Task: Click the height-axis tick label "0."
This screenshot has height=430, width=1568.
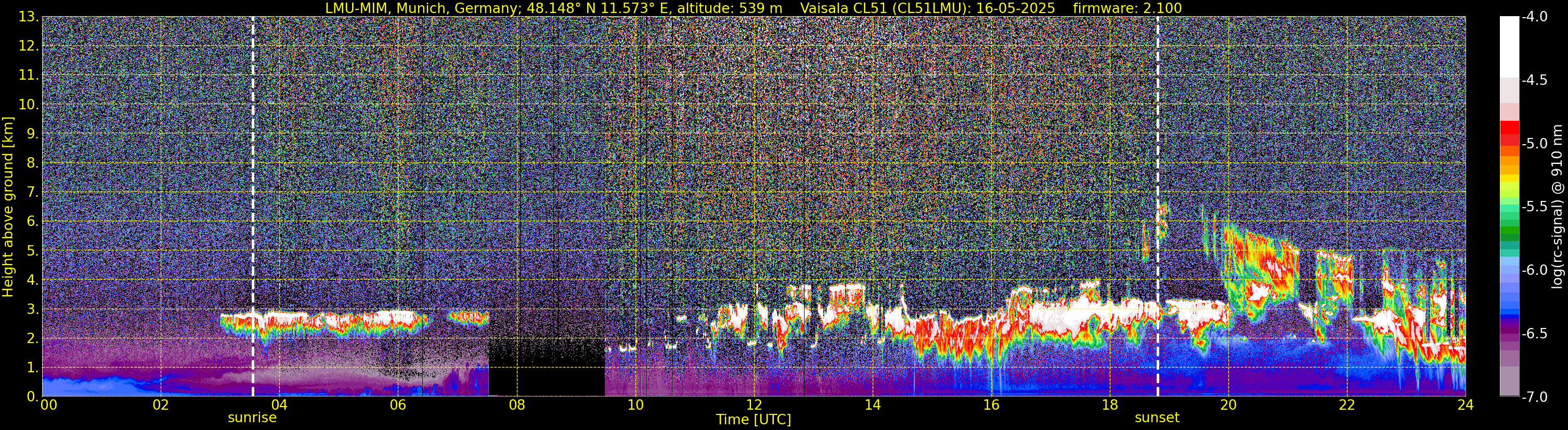Action: tap(33, 397)
